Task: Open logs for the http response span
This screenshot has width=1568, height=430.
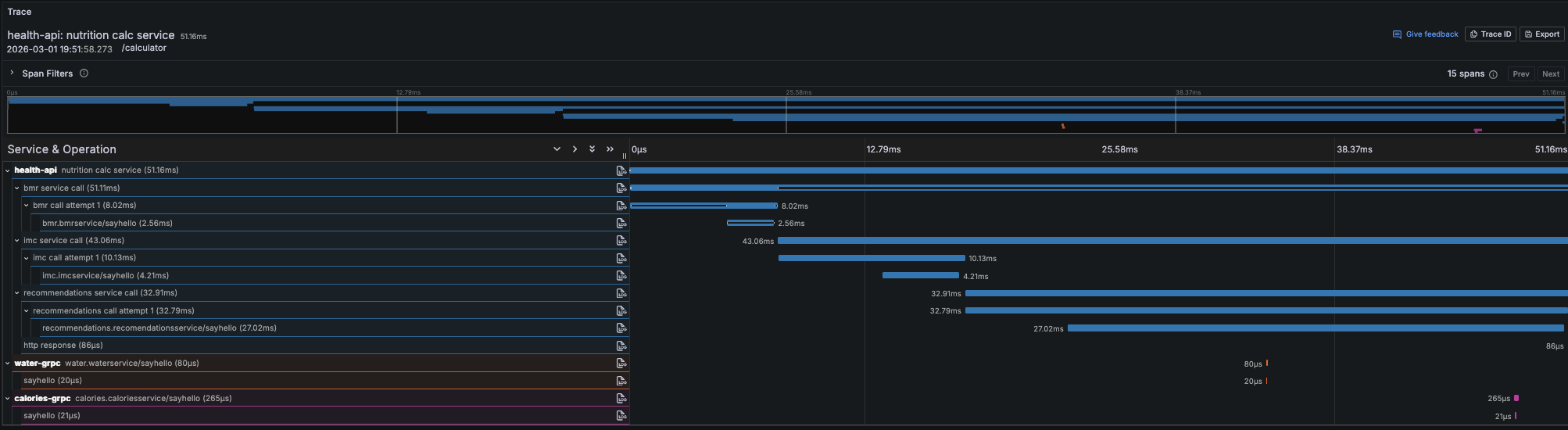Action: (621, 346)
